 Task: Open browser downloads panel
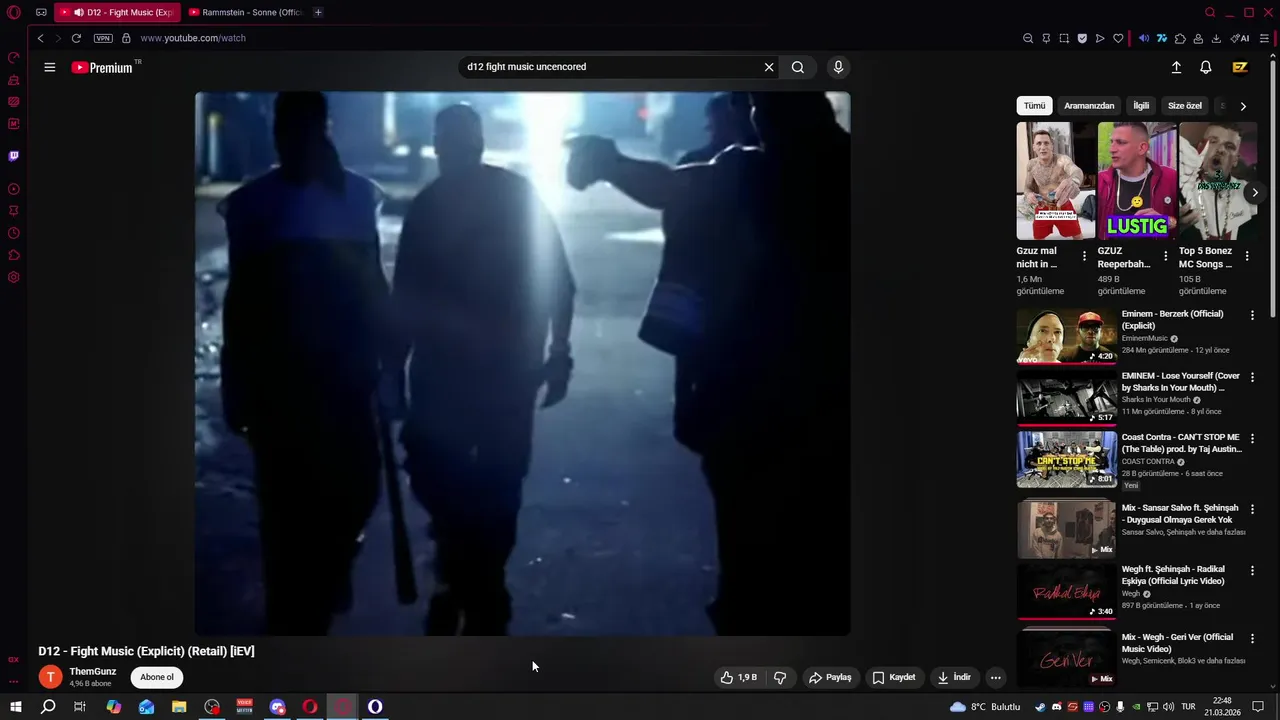point(1216,38)
